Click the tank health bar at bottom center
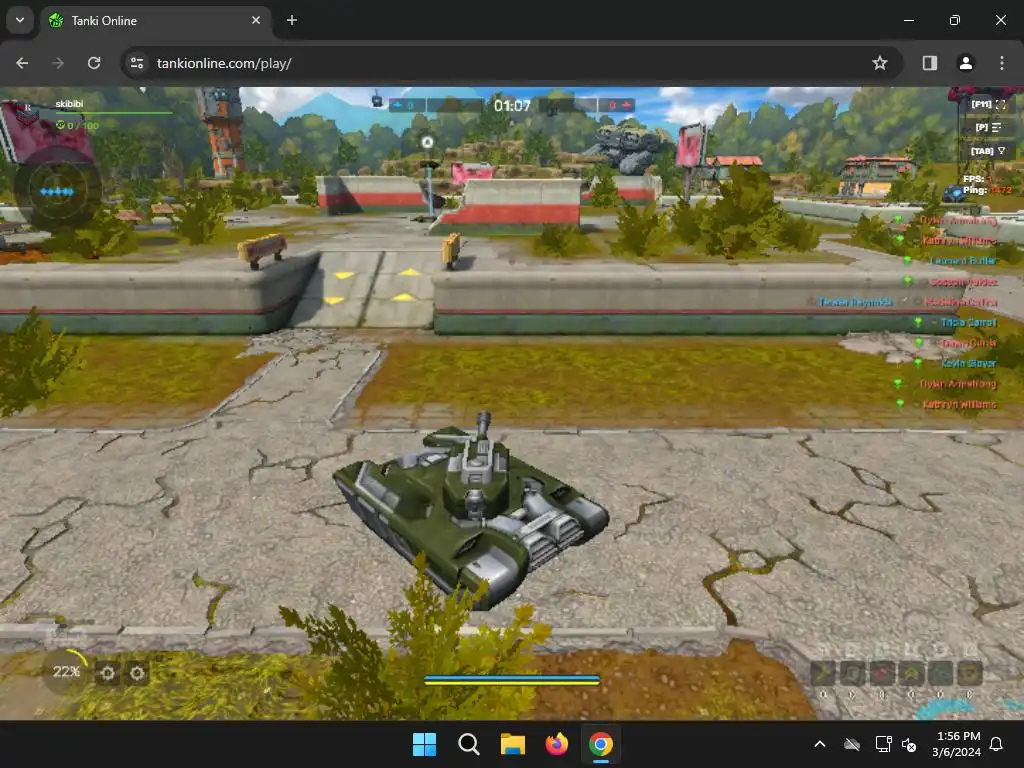This screenshot has height=768, width=1024. 512,680
